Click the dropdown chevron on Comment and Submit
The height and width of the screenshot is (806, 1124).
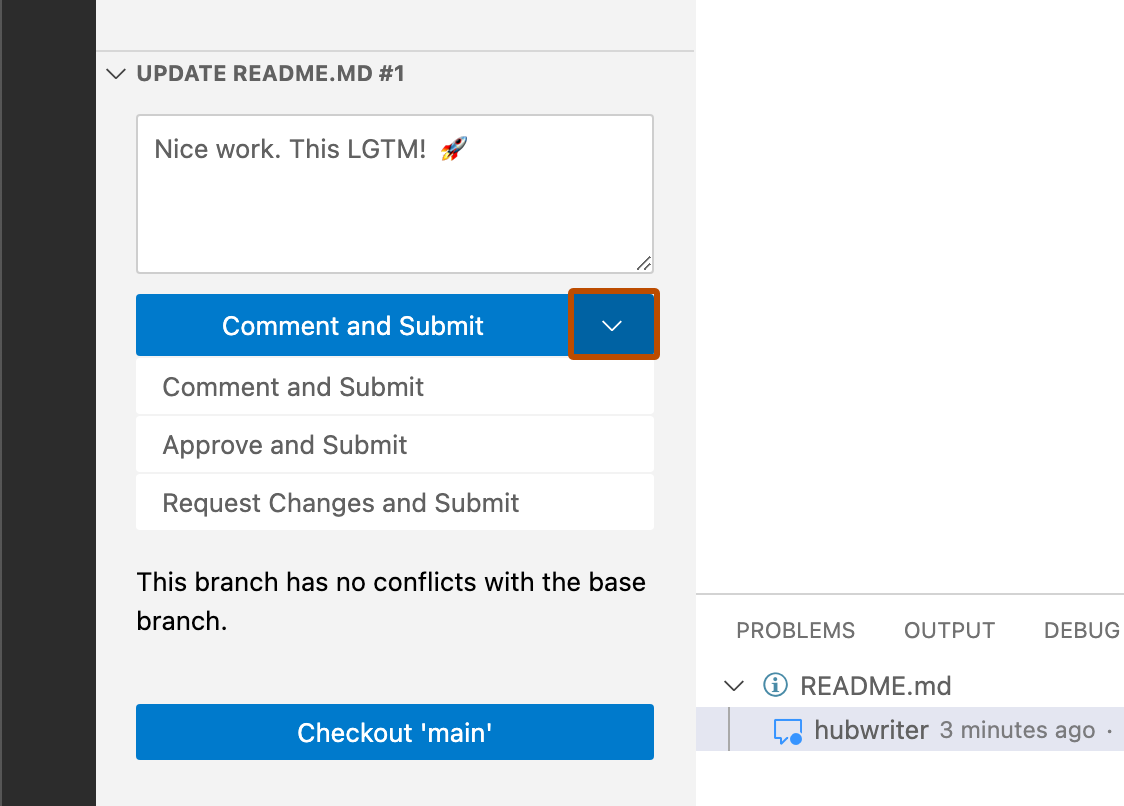coord(613,325)
